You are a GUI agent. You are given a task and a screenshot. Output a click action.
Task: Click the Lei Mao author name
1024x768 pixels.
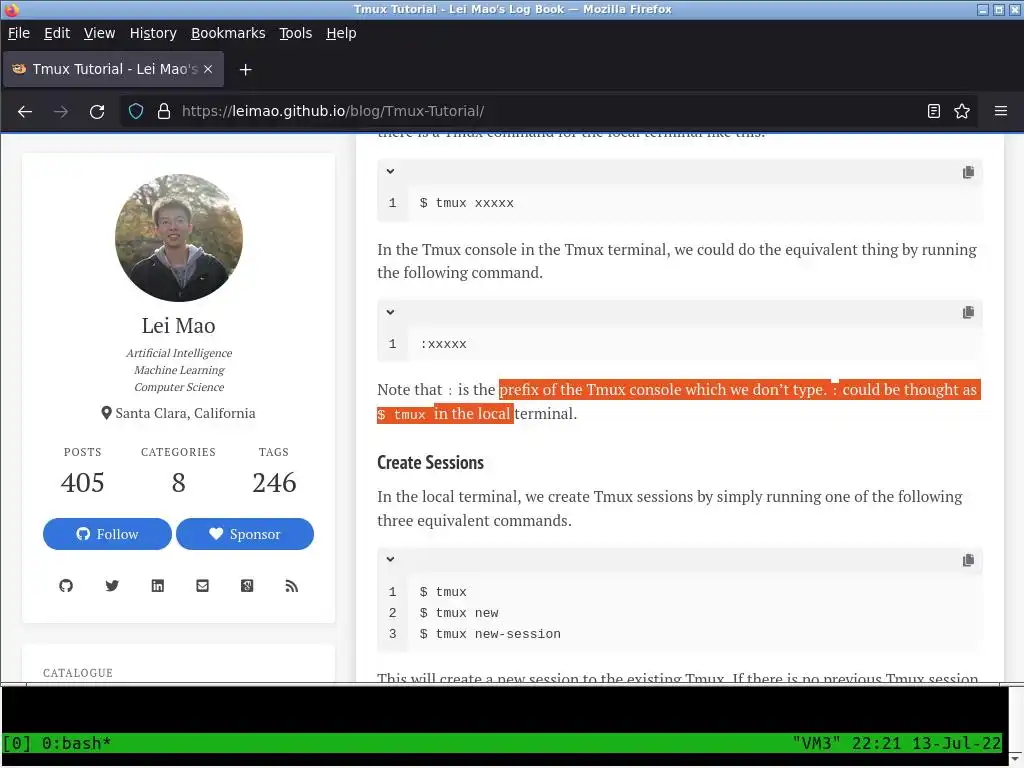pyautogui.click(x=178, y=325)
